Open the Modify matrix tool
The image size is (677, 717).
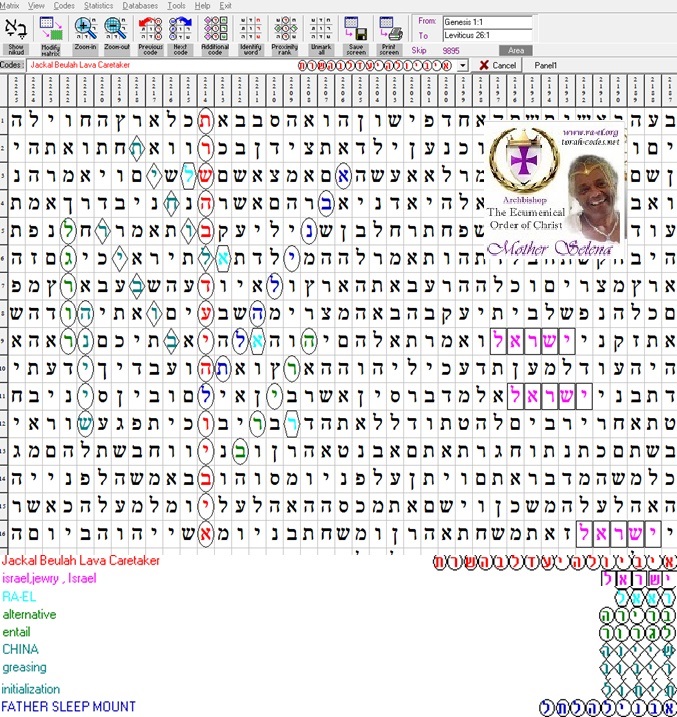click(50, 35)
